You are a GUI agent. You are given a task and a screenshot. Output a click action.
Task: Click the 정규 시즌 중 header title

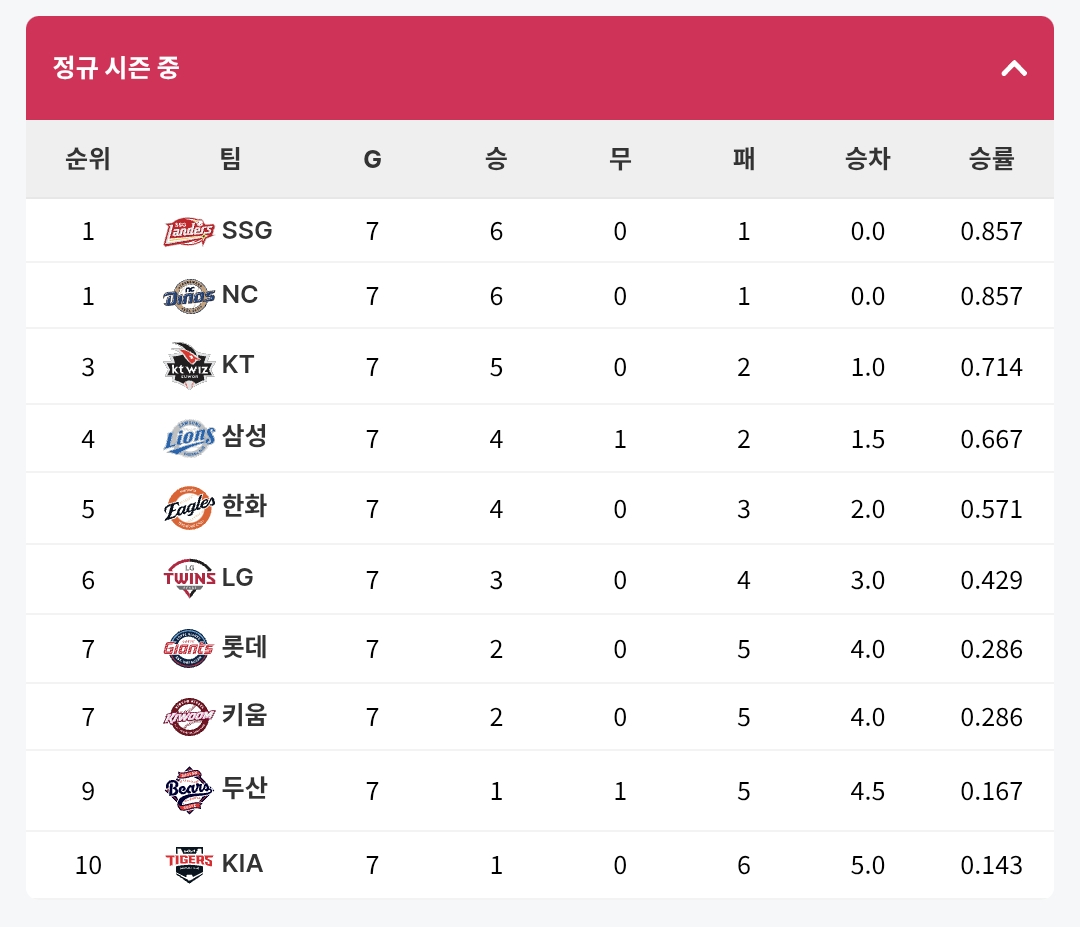pos(116,68)
